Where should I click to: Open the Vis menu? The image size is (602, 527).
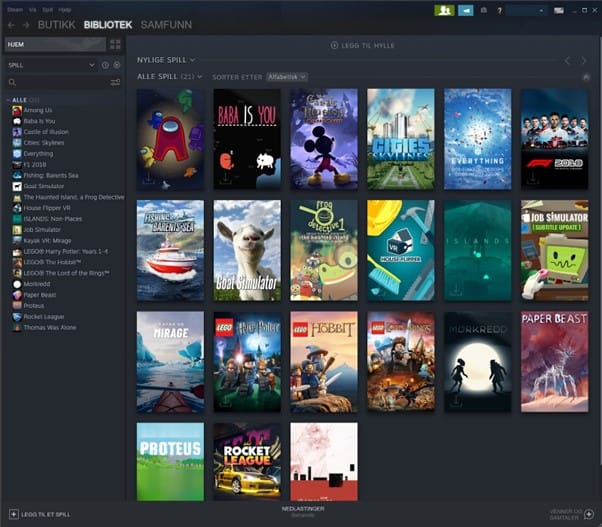point(33,10)
